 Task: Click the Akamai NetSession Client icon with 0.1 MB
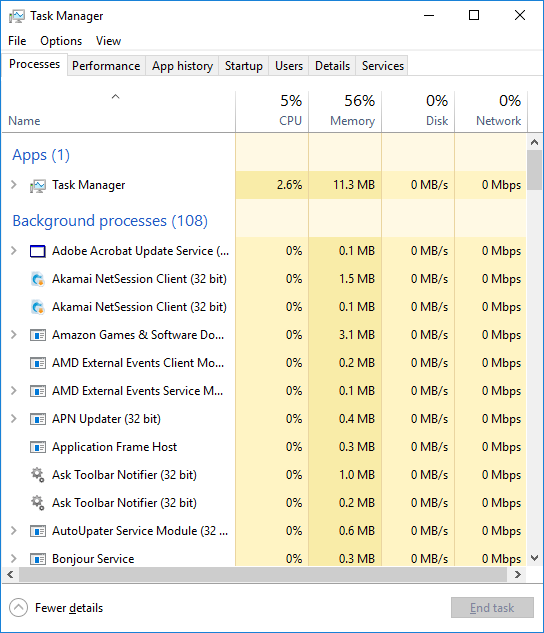pos(38,307)
